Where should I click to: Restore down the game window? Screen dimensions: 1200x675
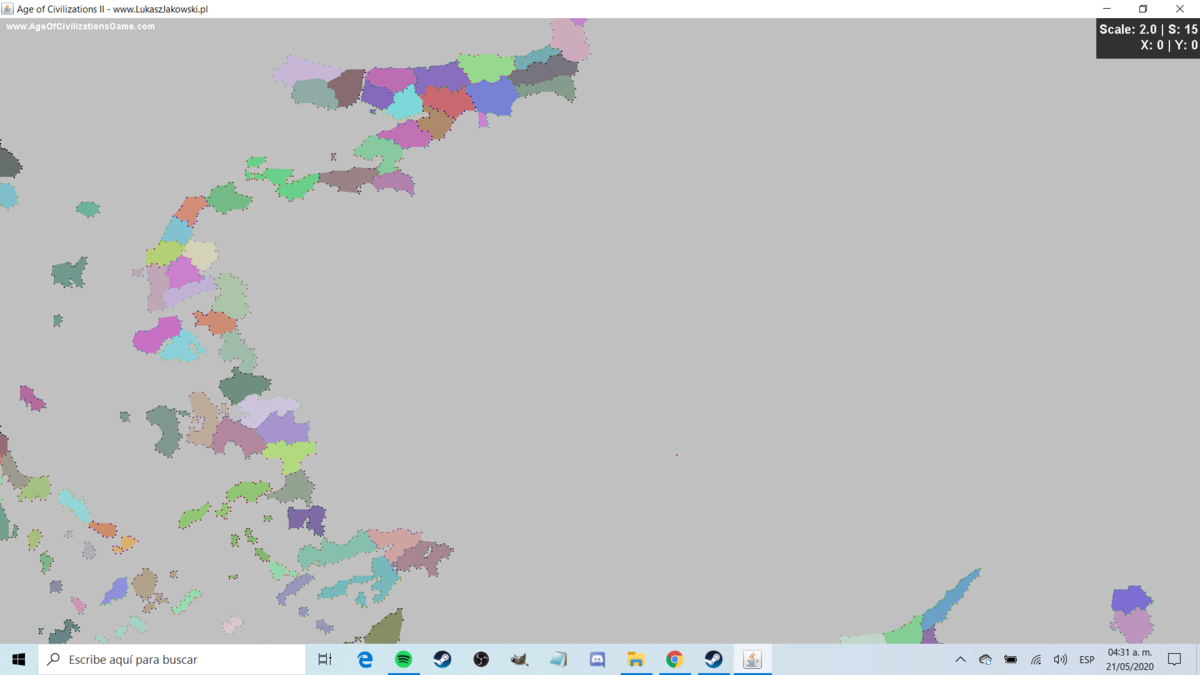click(1143, 9)
